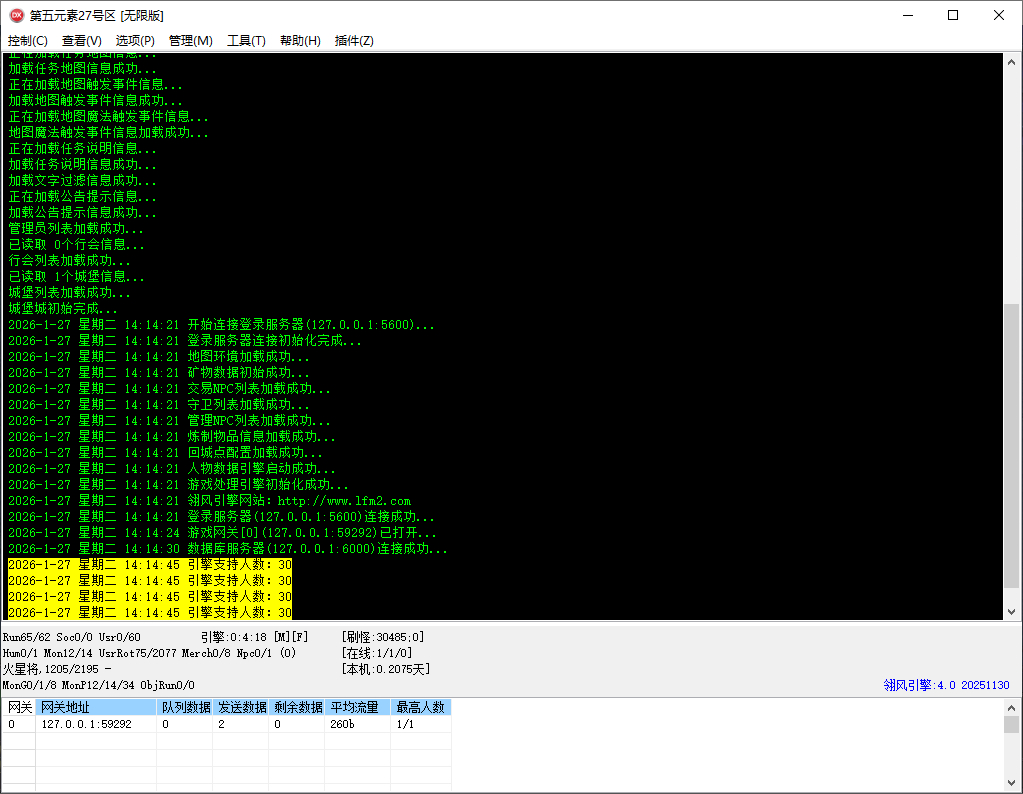The height and width of the screenshot is (794, 1023).
Task: Click the log scrollbar down arrow
Action: (x=1011, y=611)
